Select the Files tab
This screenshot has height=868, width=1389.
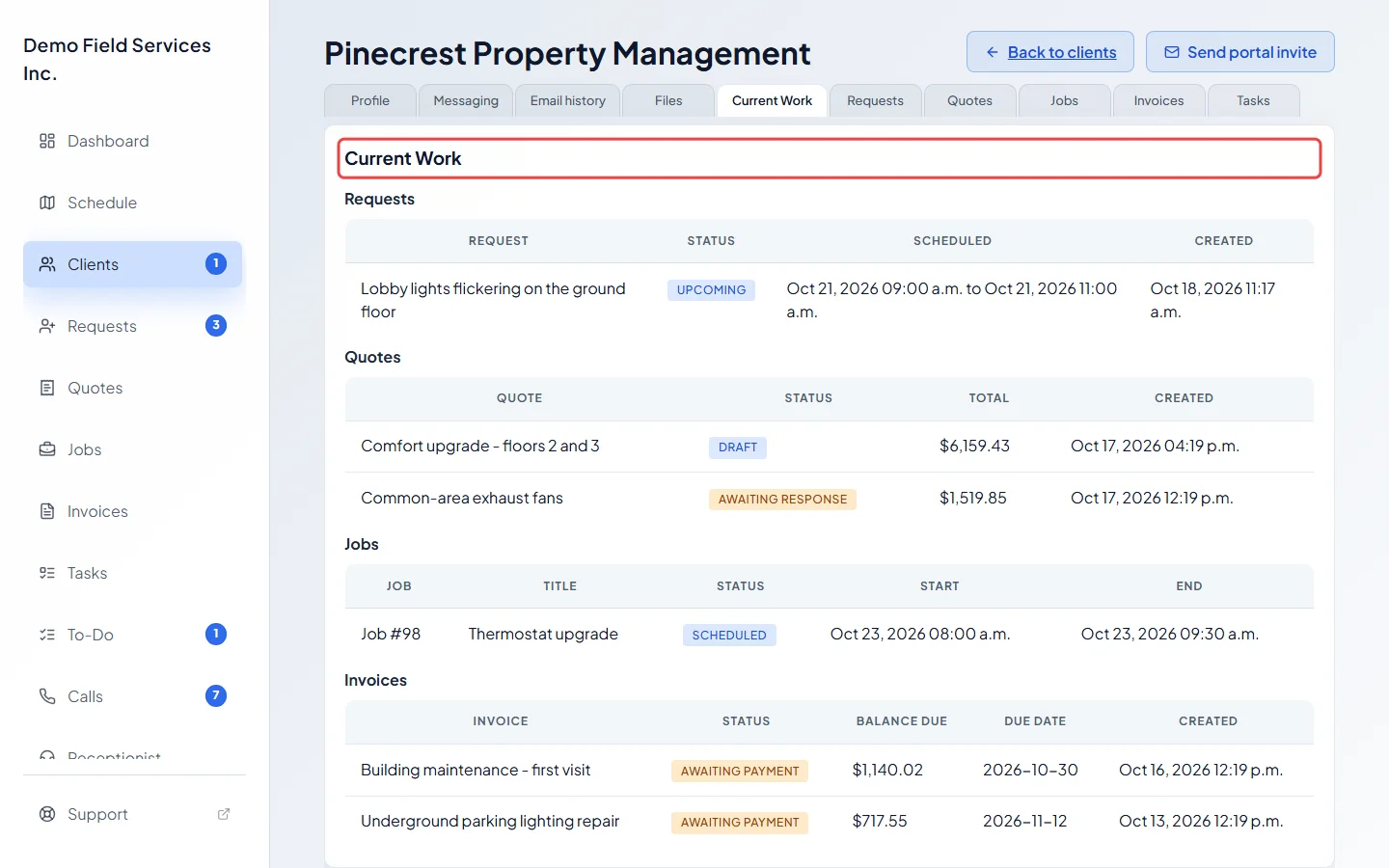[668, 100]
